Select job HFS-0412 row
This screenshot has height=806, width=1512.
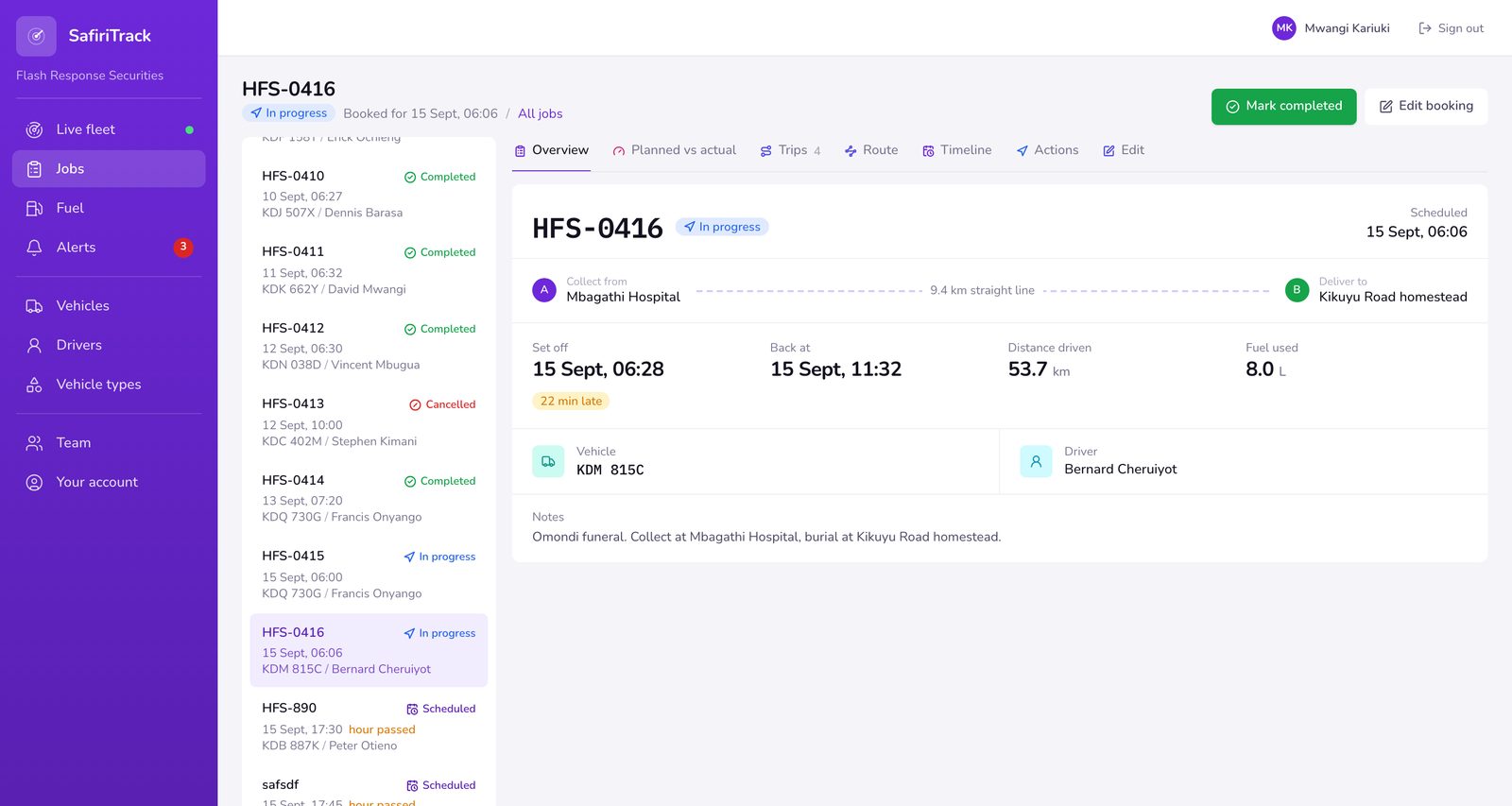point(369,346)
